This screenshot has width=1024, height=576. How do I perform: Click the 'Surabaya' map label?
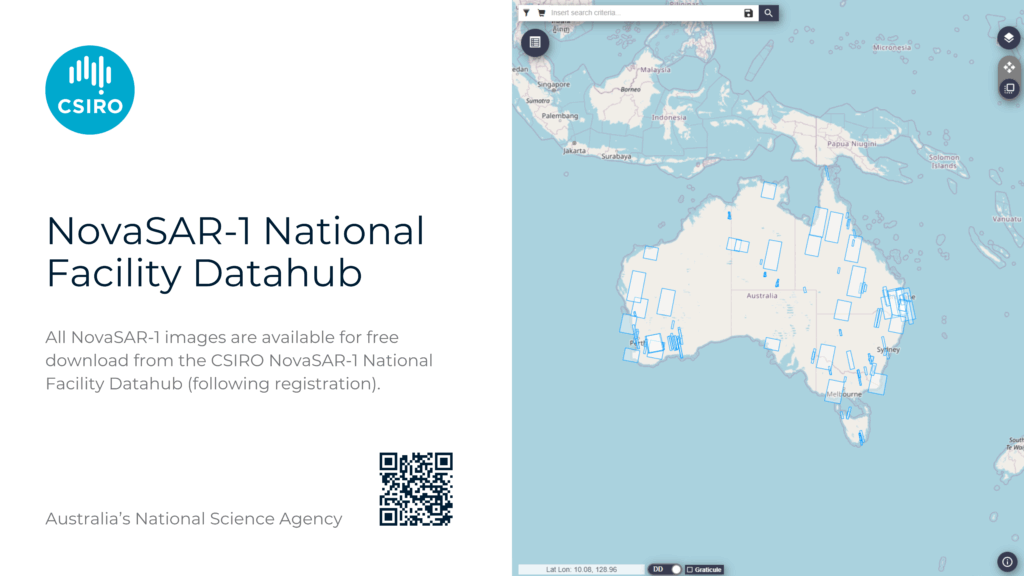coord(616,157)
